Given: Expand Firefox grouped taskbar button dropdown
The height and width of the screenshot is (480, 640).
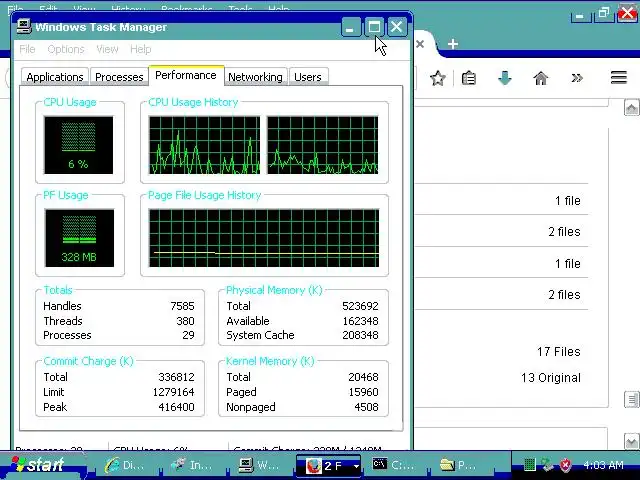Looking at the screenshot, I should click(356, 466).
